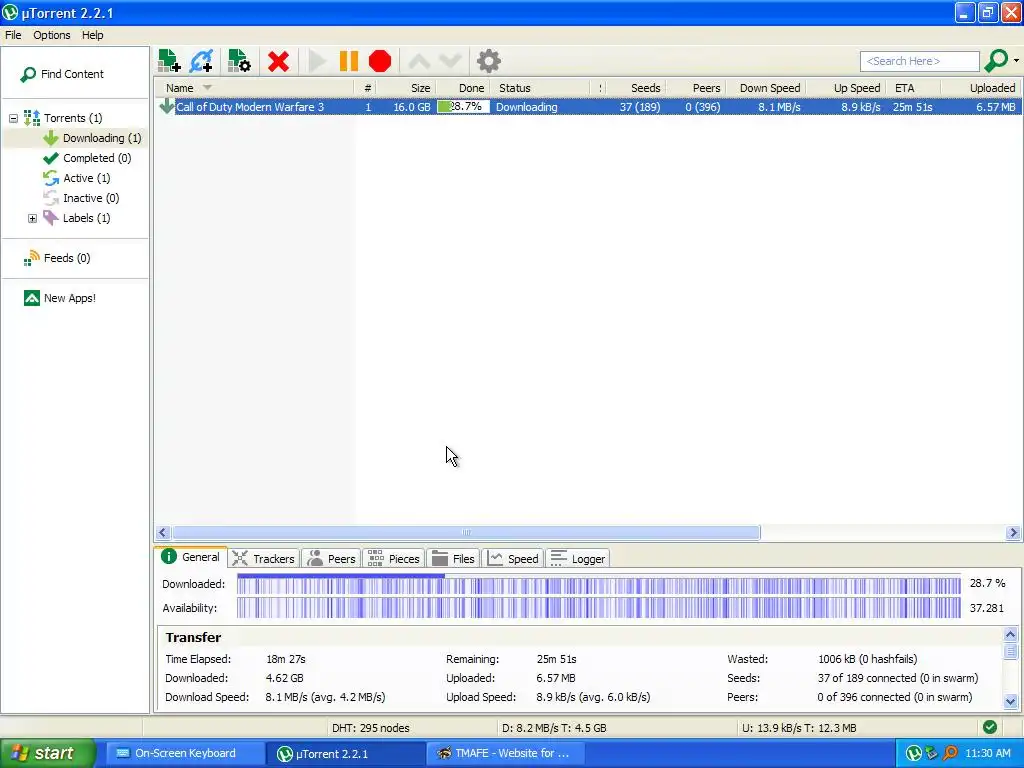The width and height of the screenshot is (1024, 768).
Task: Click Create New Torrent toolbar icon
Action: 239,61
